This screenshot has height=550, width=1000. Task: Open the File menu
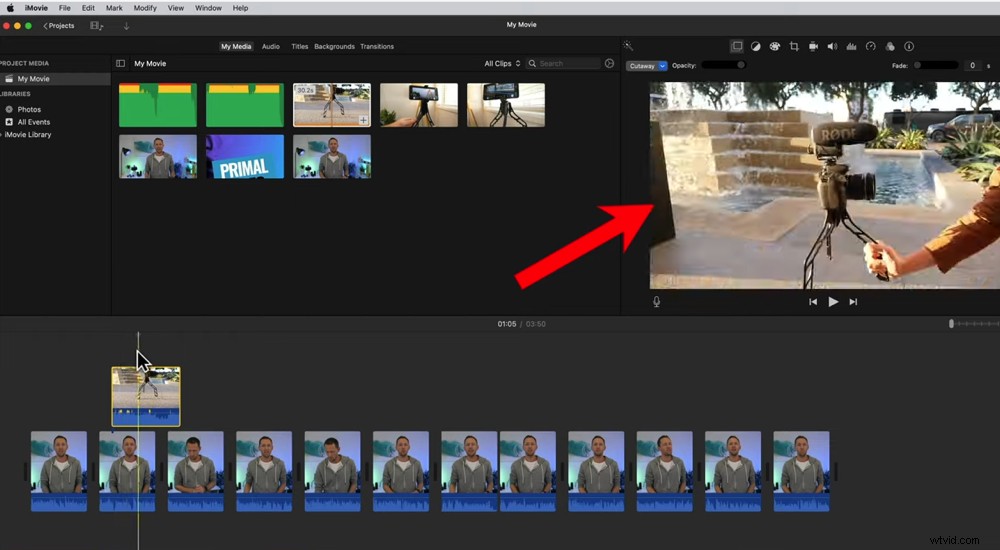tap(64, 8)
